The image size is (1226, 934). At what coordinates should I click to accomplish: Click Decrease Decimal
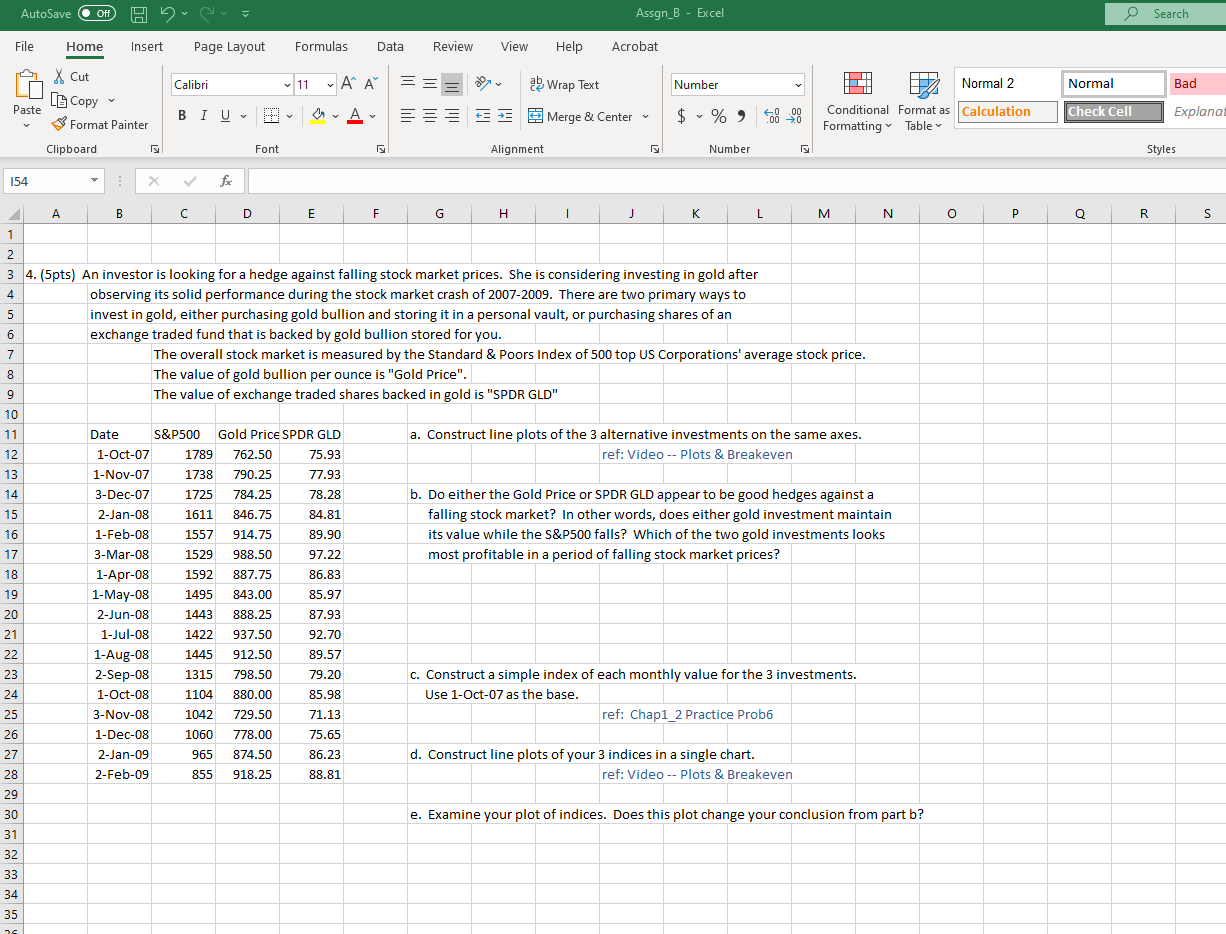point(796,117)
